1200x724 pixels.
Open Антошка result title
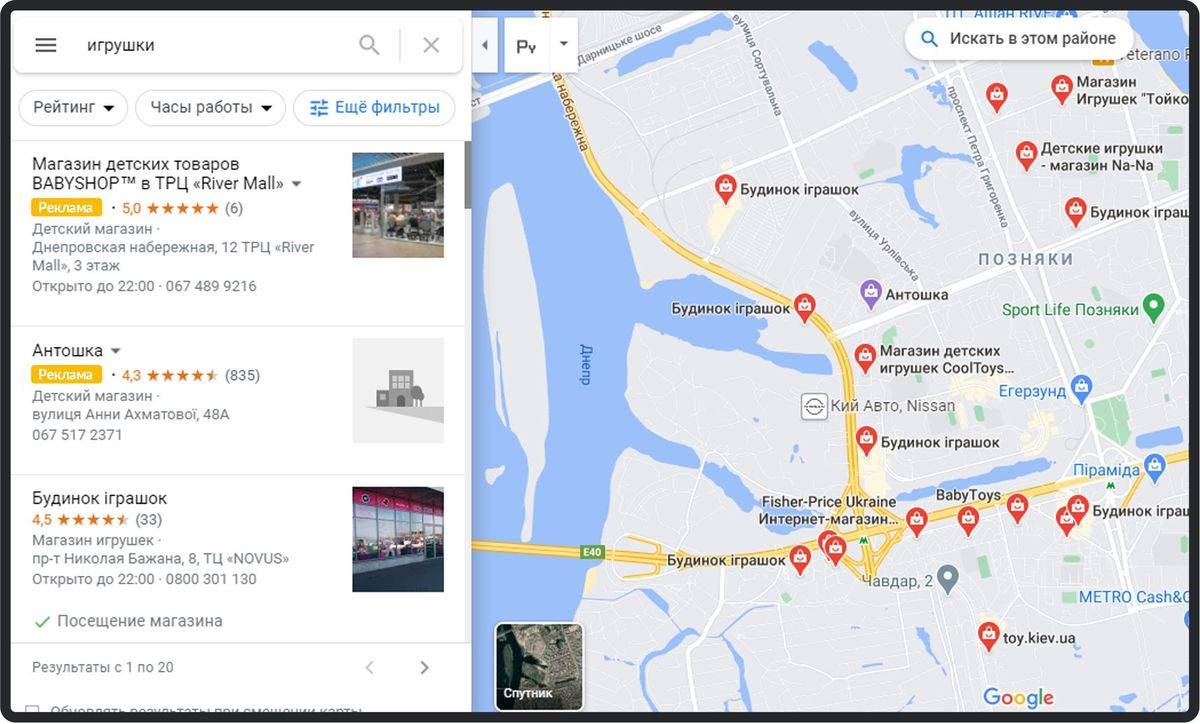point(67,351)
